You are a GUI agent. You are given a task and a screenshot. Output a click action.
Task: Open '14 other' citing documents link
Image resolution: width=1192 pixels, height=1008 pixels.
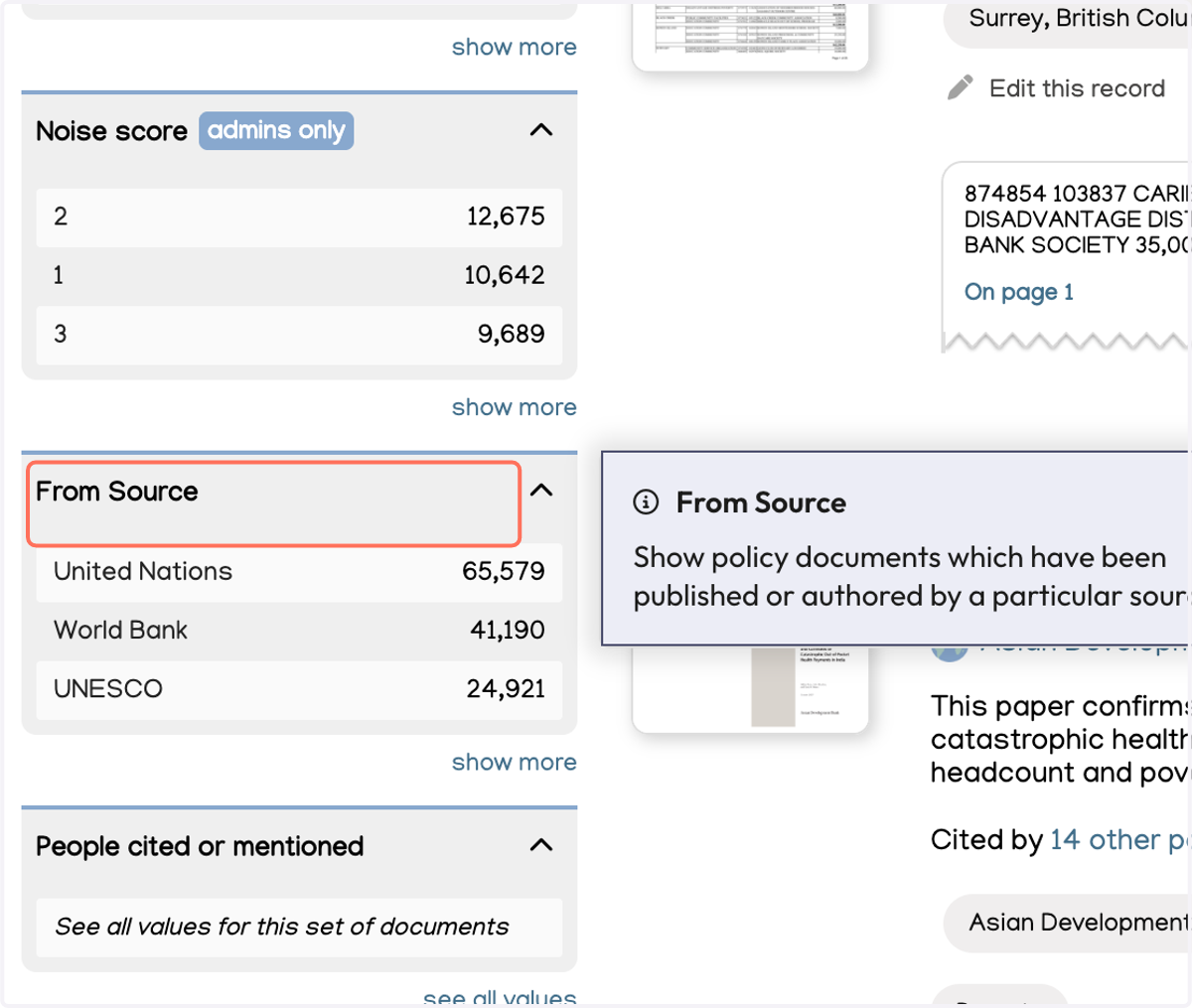pos(1118,840)
